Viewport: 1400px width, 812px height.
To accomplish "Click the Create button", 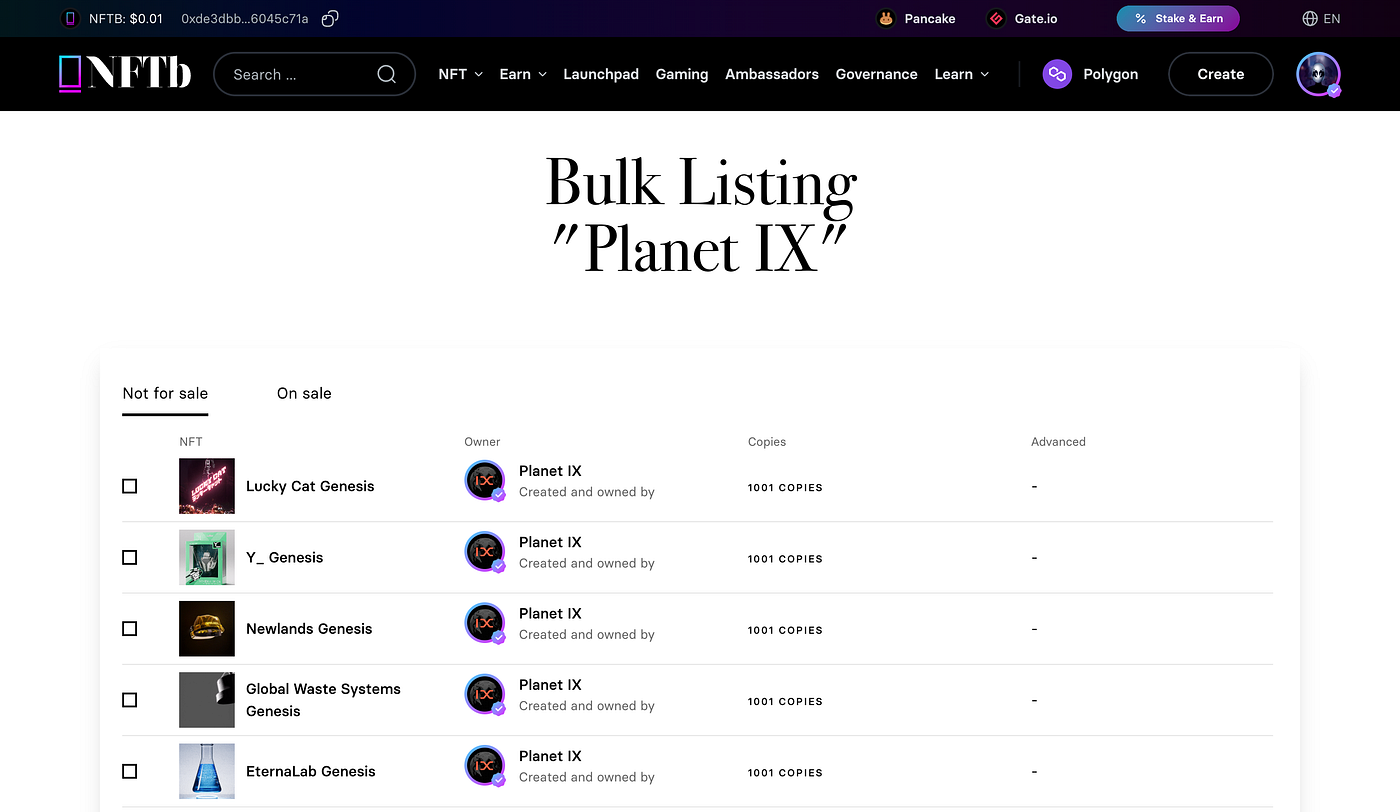I will [1221, 74].
